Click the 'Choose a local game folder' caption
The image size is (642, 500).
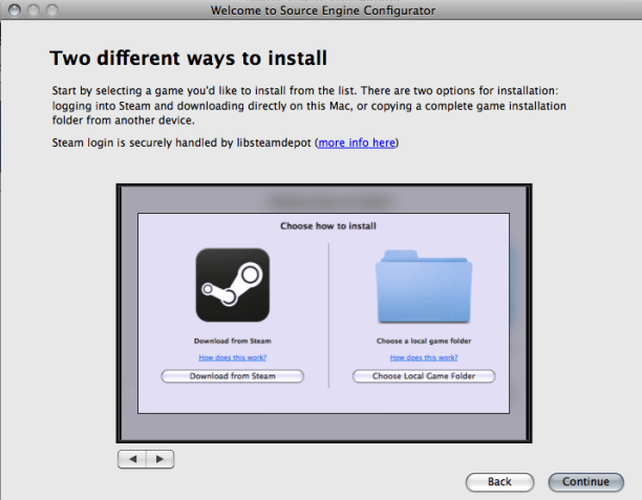pos(424,341)
